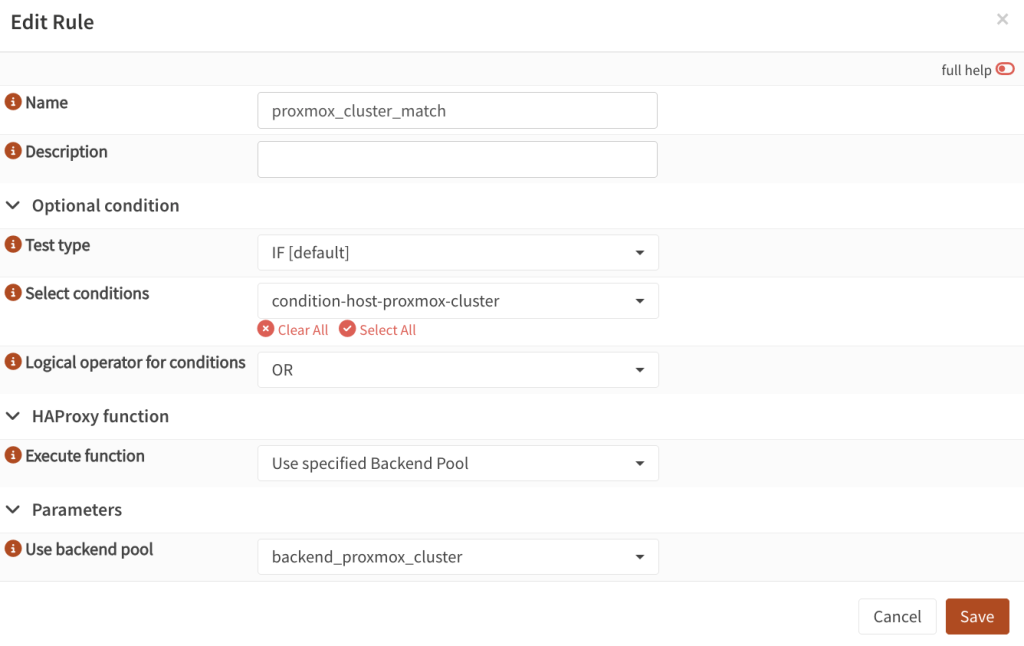
Task: Click the info icon beside Description
Action: point(12,151)
